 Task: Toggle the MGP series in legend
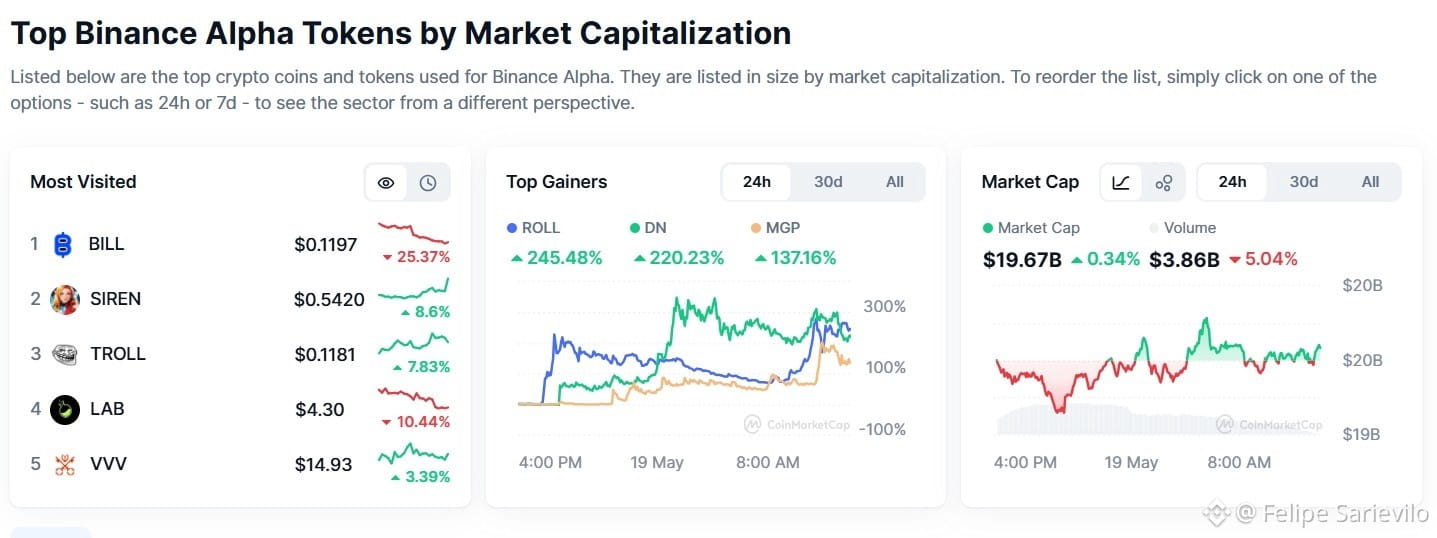tap(775, 228)
